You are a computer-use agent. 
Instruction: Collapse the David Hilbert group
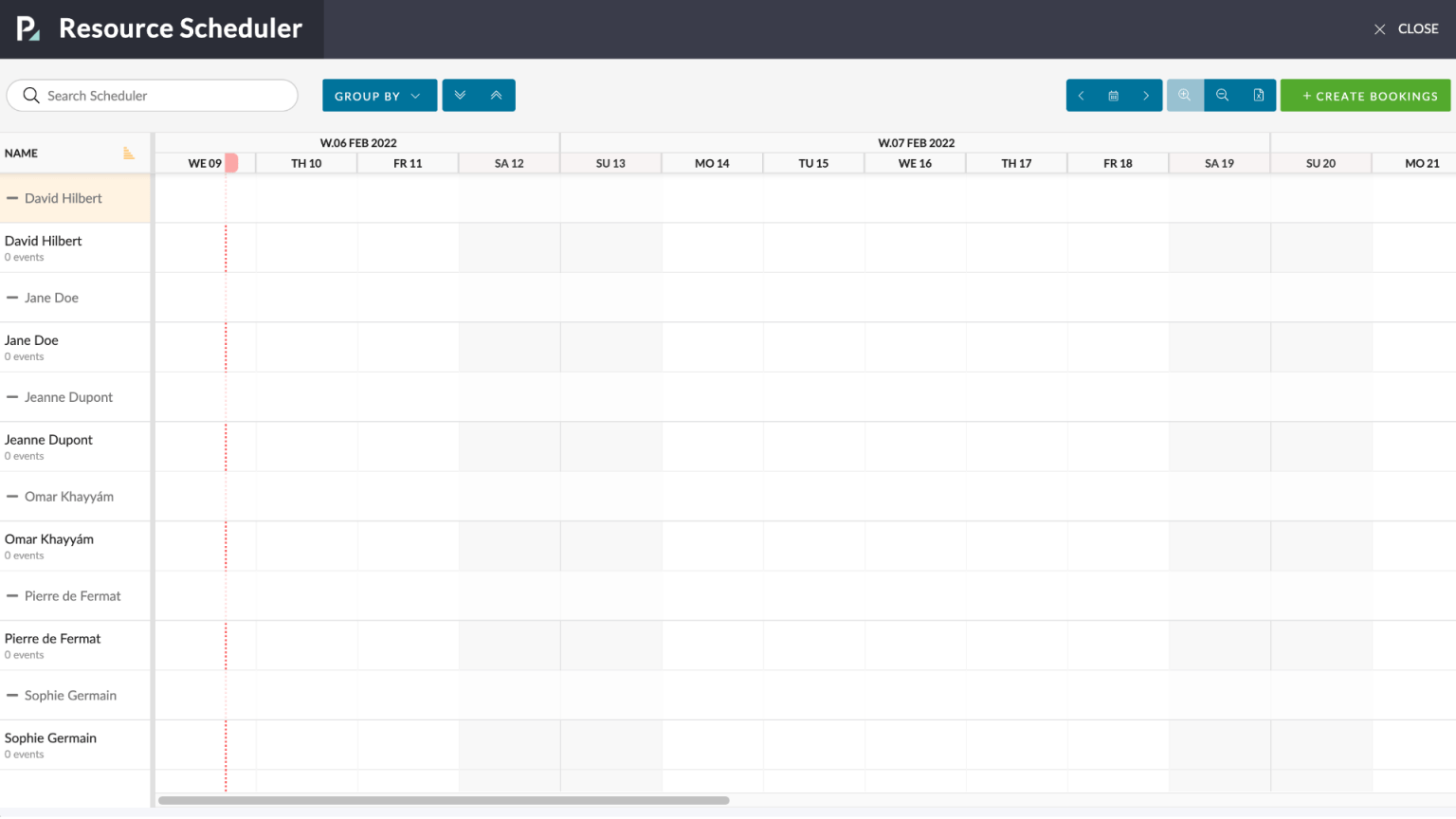click(x=12, y=198)
